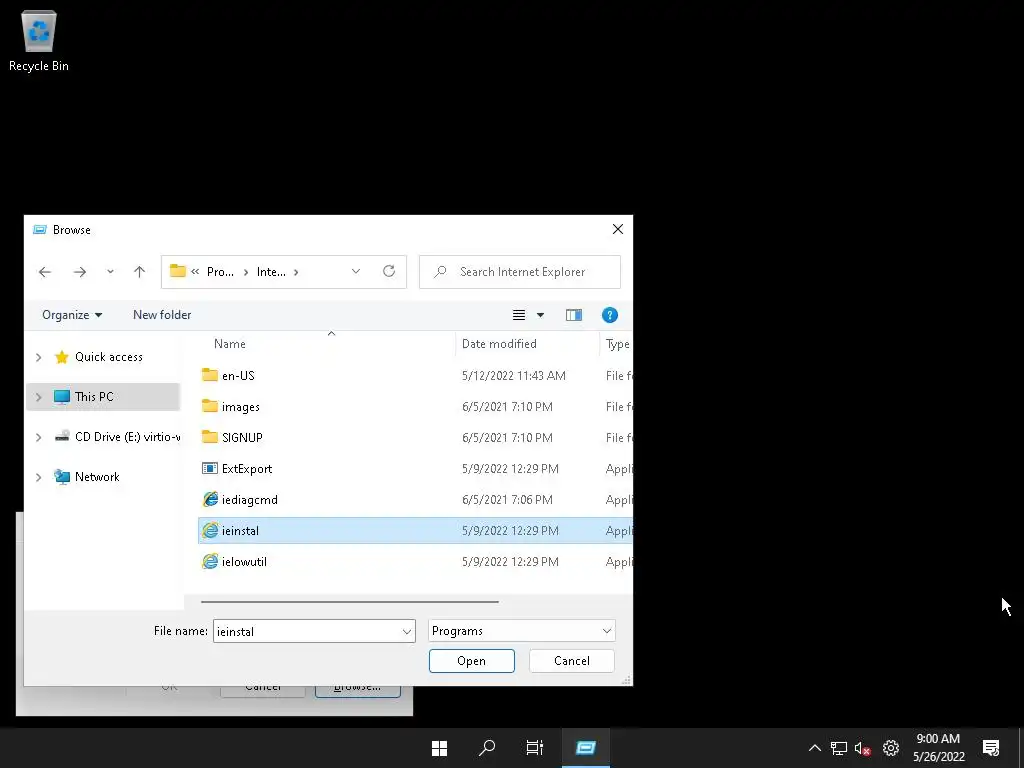Click the en-US folder icon
Image resolution: width=1024 pixels, height=768 pixels.
[210, 375]
